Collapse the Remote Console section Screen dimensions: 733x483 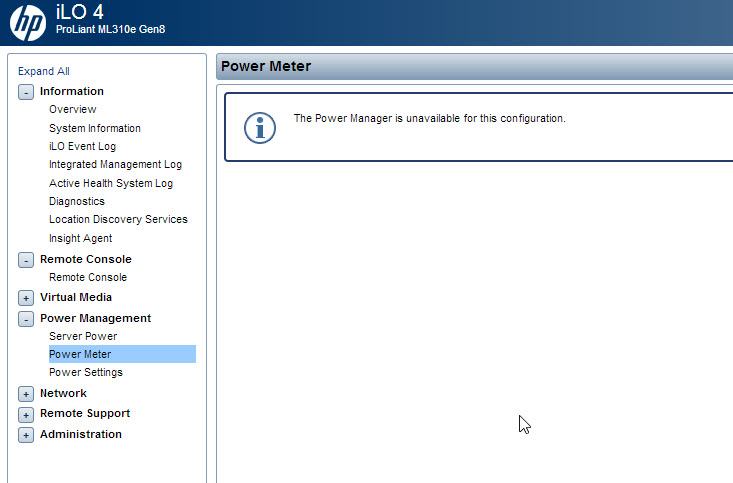point(26,260)
